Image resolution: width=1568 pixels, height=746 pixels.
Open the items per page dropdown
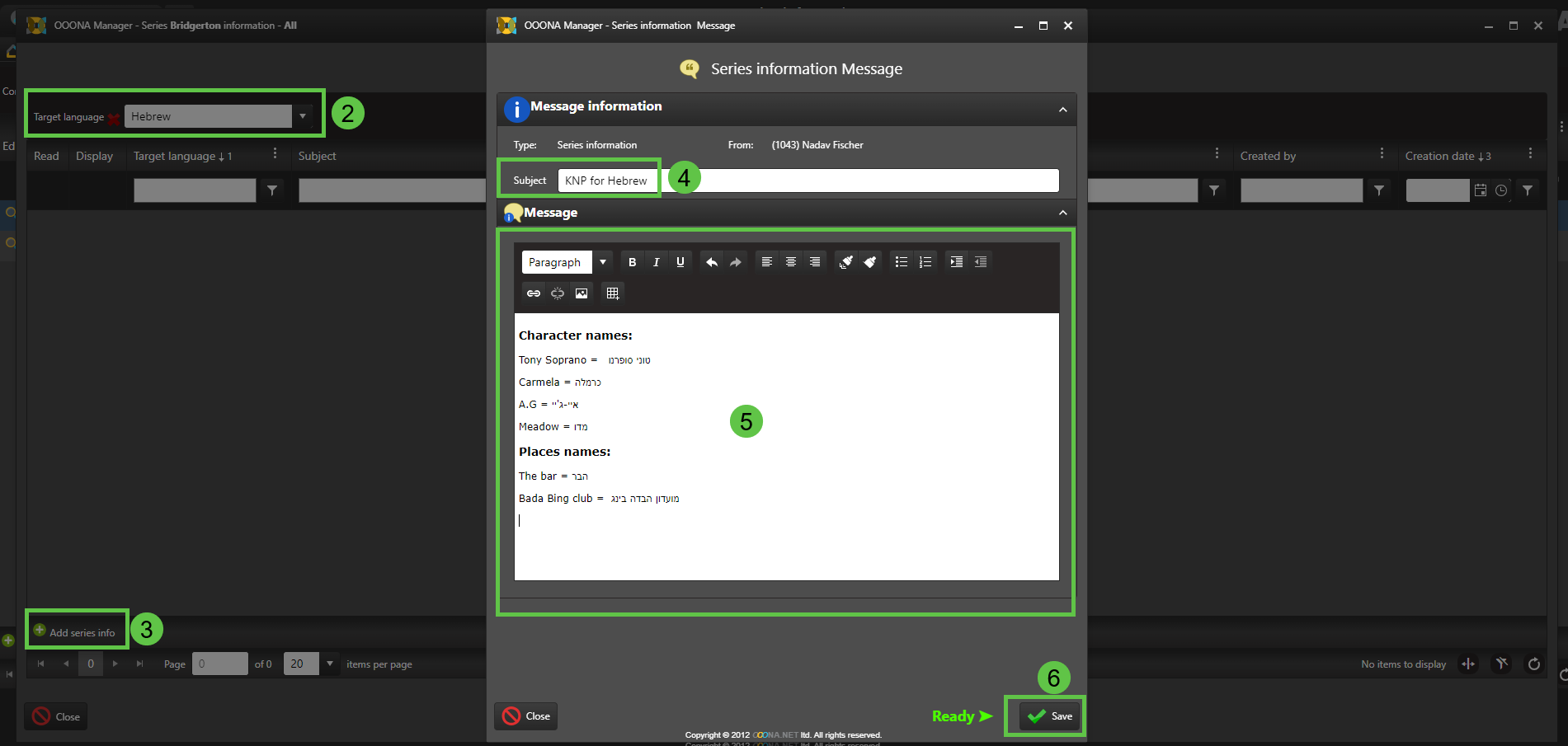pos(329,664)
